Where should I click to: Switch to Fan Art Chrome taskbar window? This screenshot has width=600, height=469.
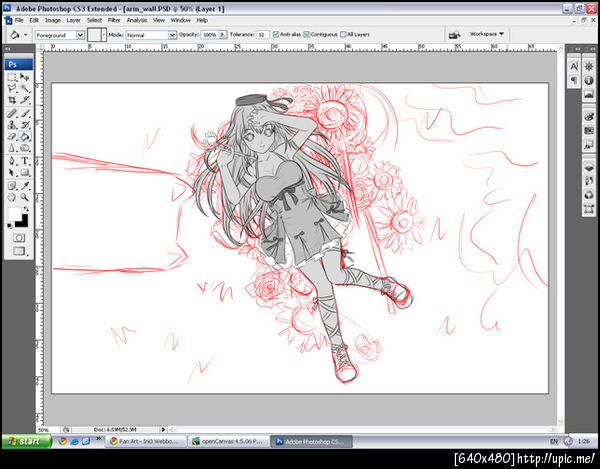(x=146, y=441)
